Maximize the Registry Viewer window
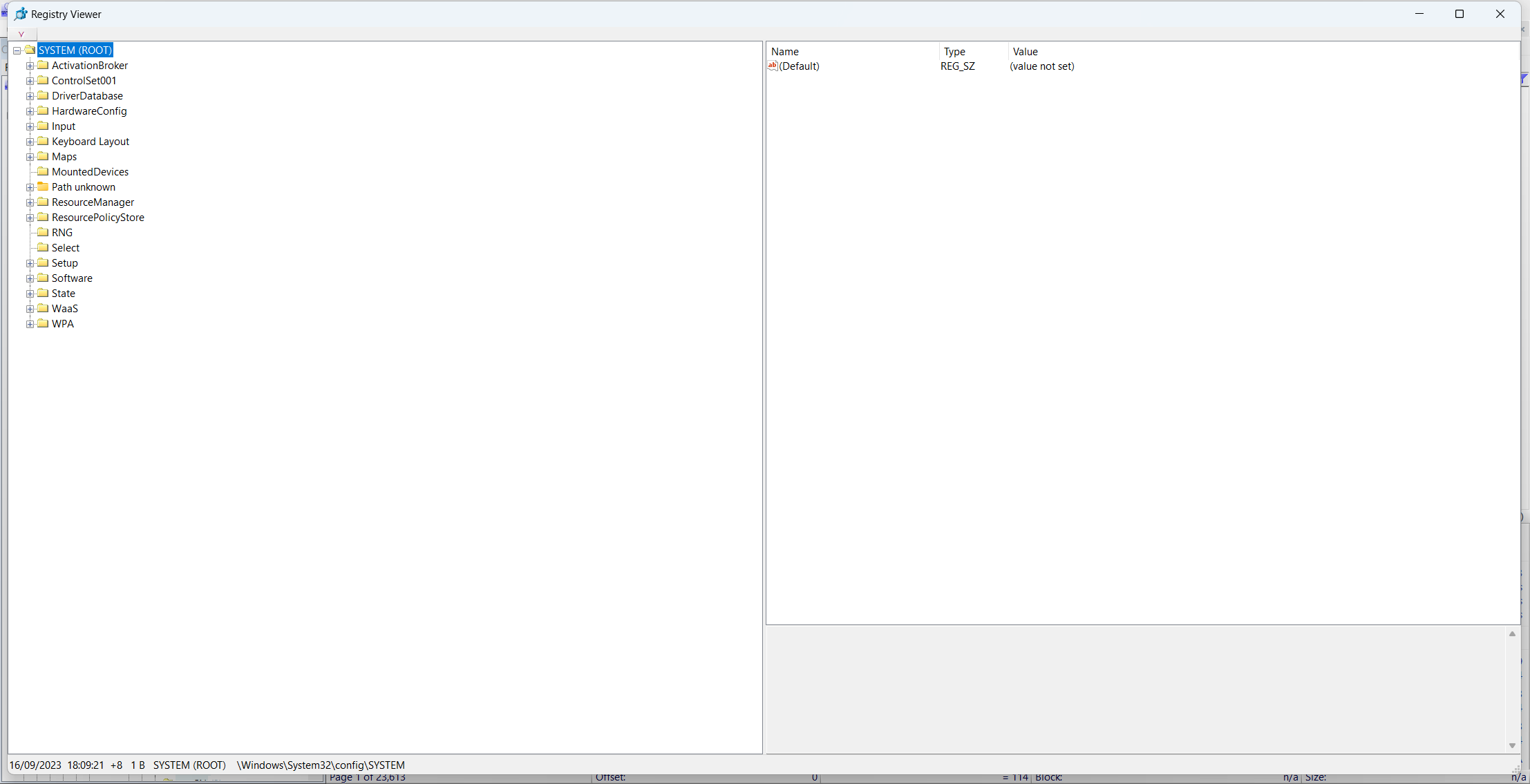 click(x=1460, y=14)
